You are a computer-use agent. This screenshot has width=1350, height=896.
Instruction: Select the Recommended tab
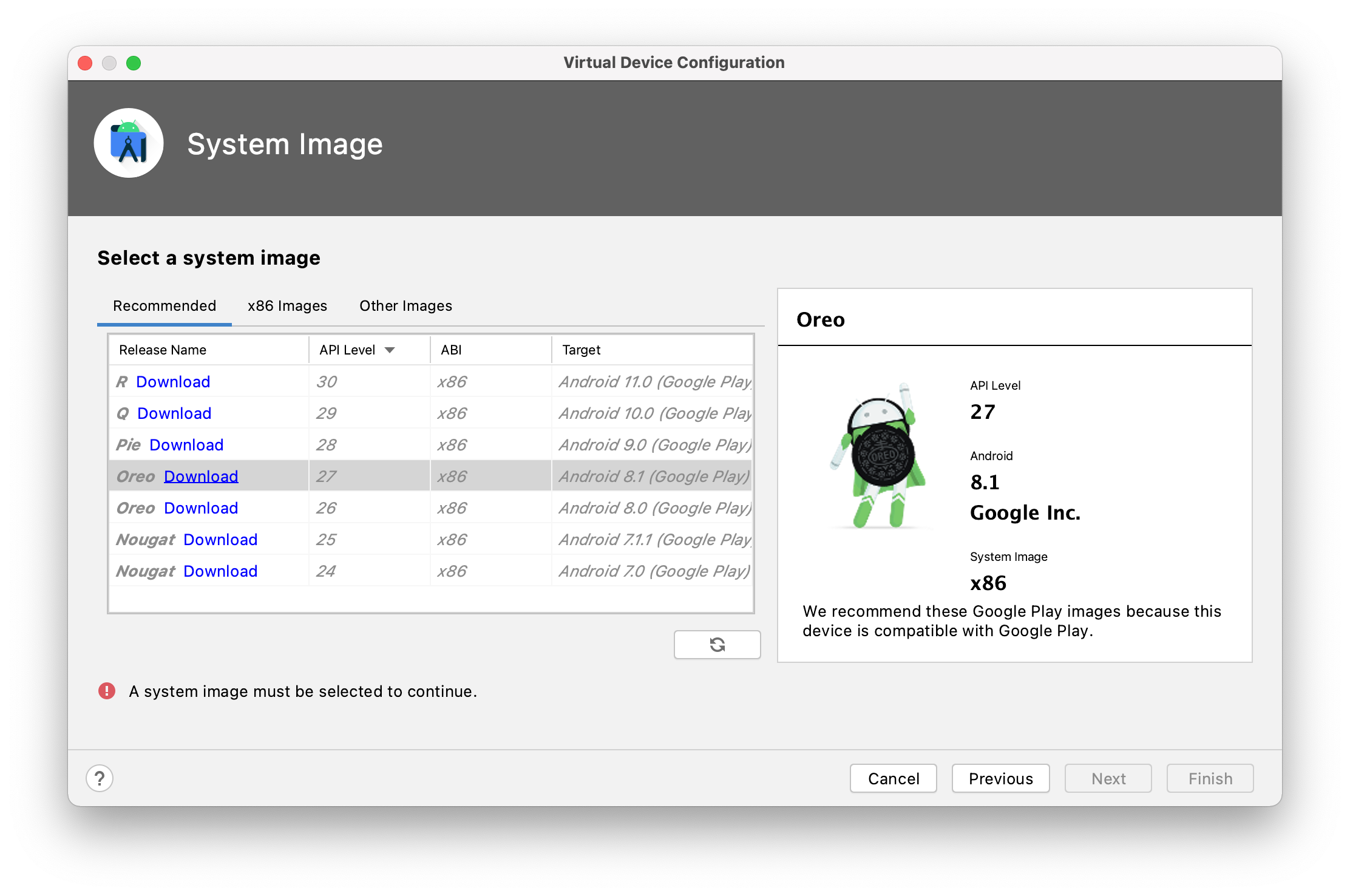coord(165,306)
